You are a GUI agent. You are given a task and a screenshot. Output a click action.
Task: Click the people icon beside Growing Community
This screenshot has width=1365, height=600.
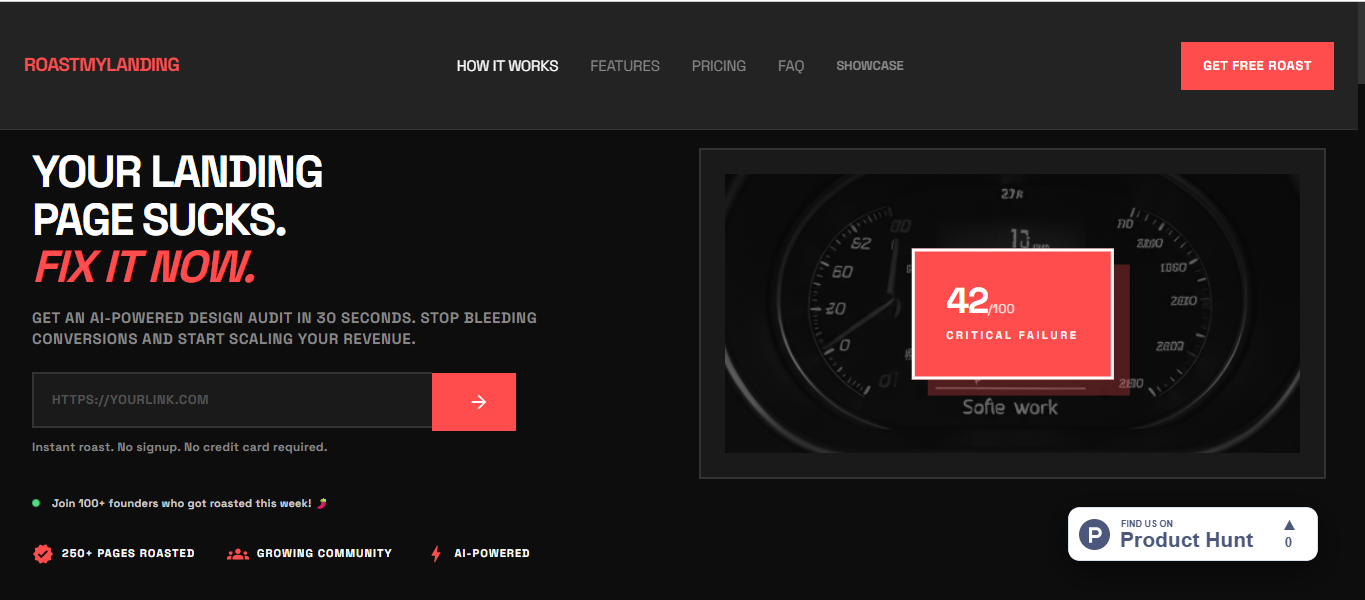(238, 553)
